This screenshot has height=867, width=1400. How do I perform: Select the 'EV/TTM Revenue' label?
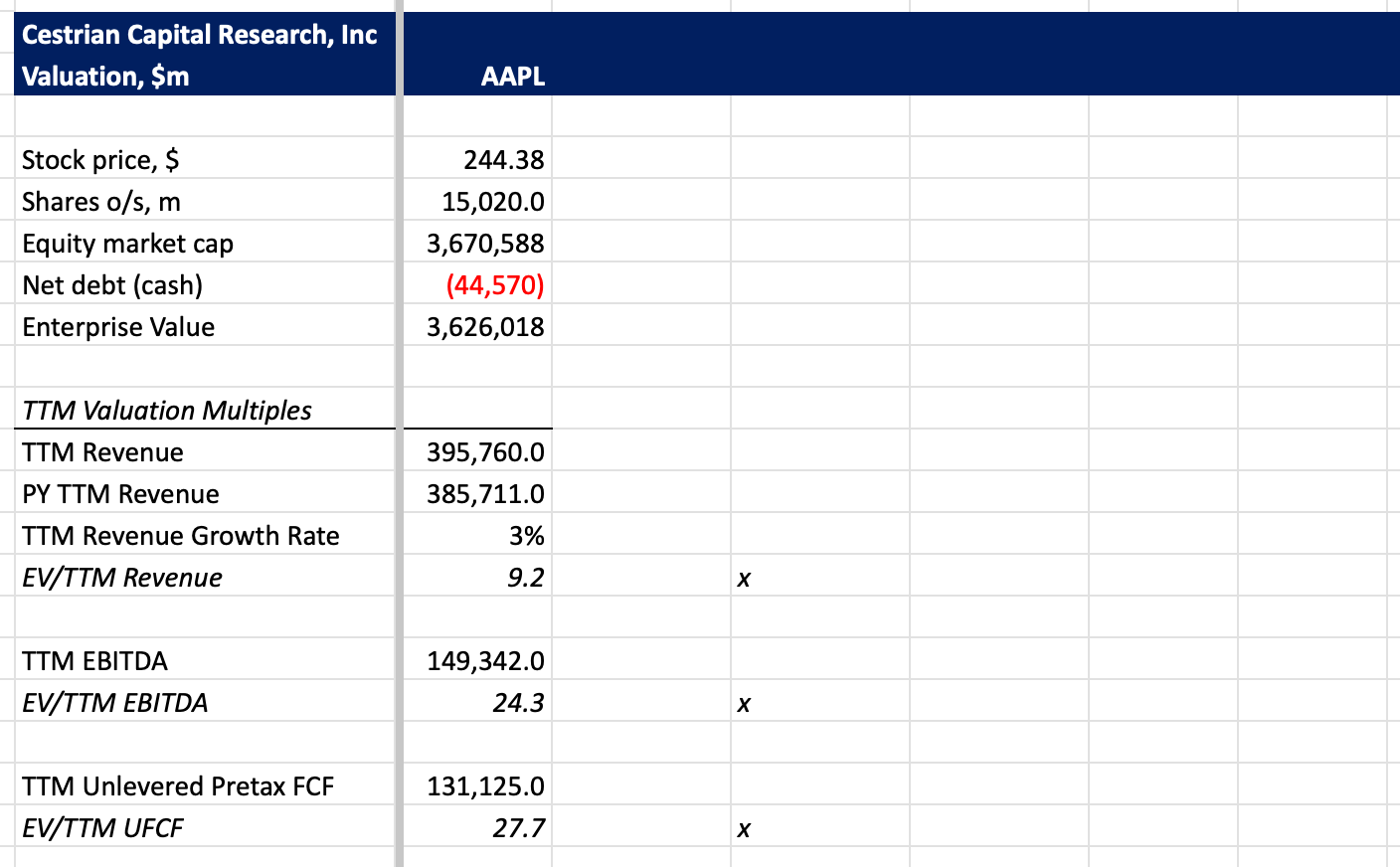point(122,578)
